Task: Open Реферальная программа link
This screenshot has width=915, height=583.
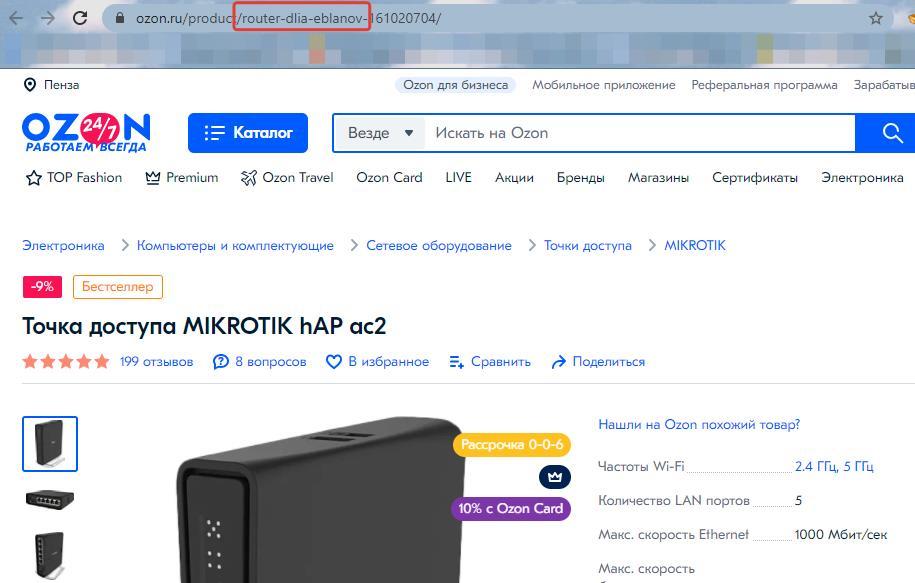Action: tap(764, 85)
